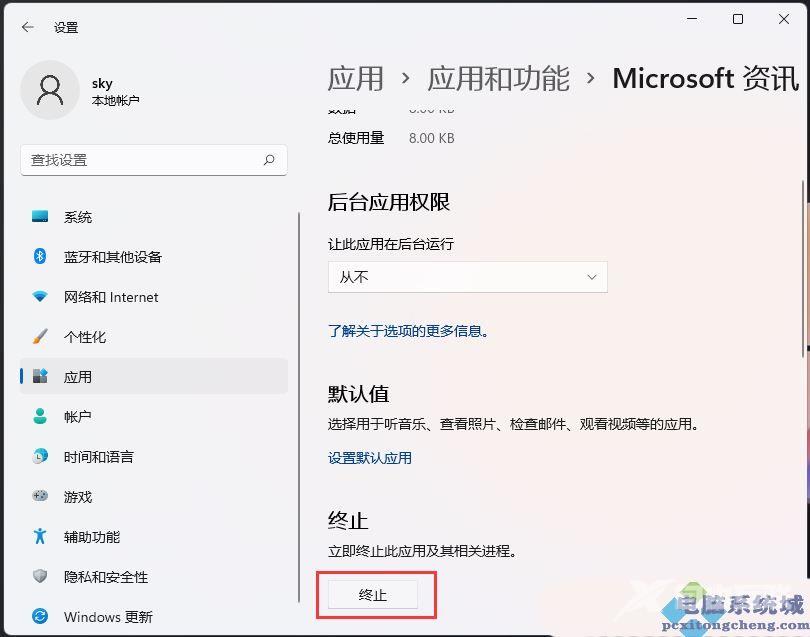
Task: Click 应用和功能 breadcrumb
Action: (499, 79)
